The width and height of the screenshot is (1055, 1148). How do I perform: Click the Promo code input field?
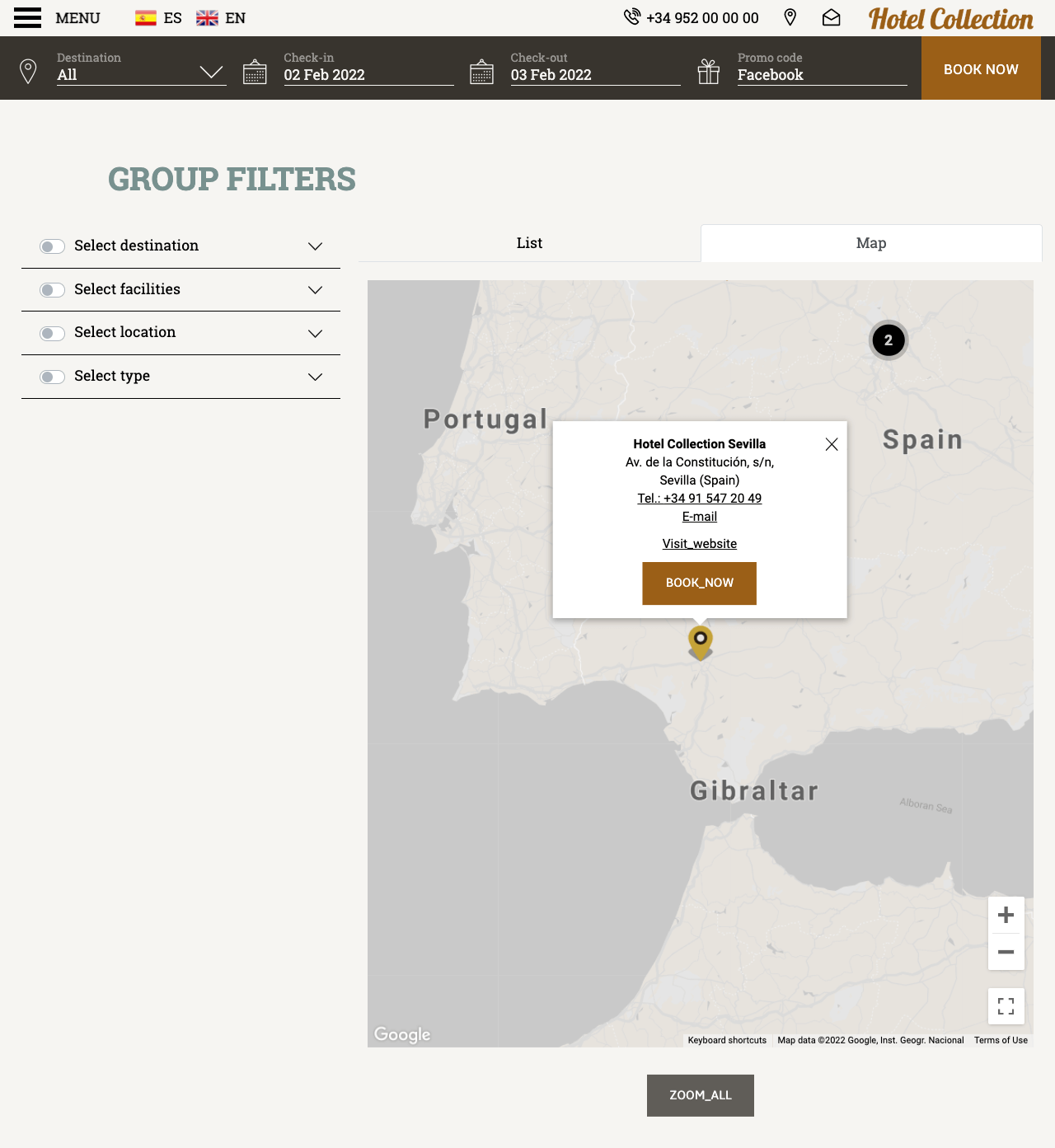[823, 74]
